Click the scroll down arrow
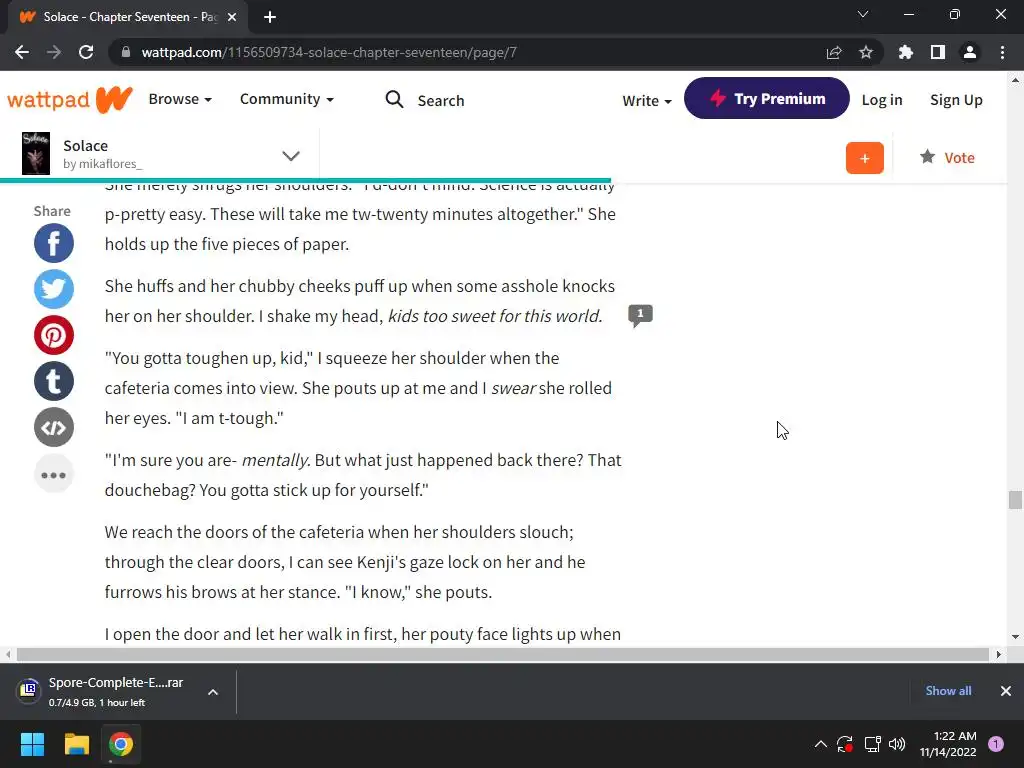Image resolution: width=1024 pixels, height=768 pixels. [1015, 636]
